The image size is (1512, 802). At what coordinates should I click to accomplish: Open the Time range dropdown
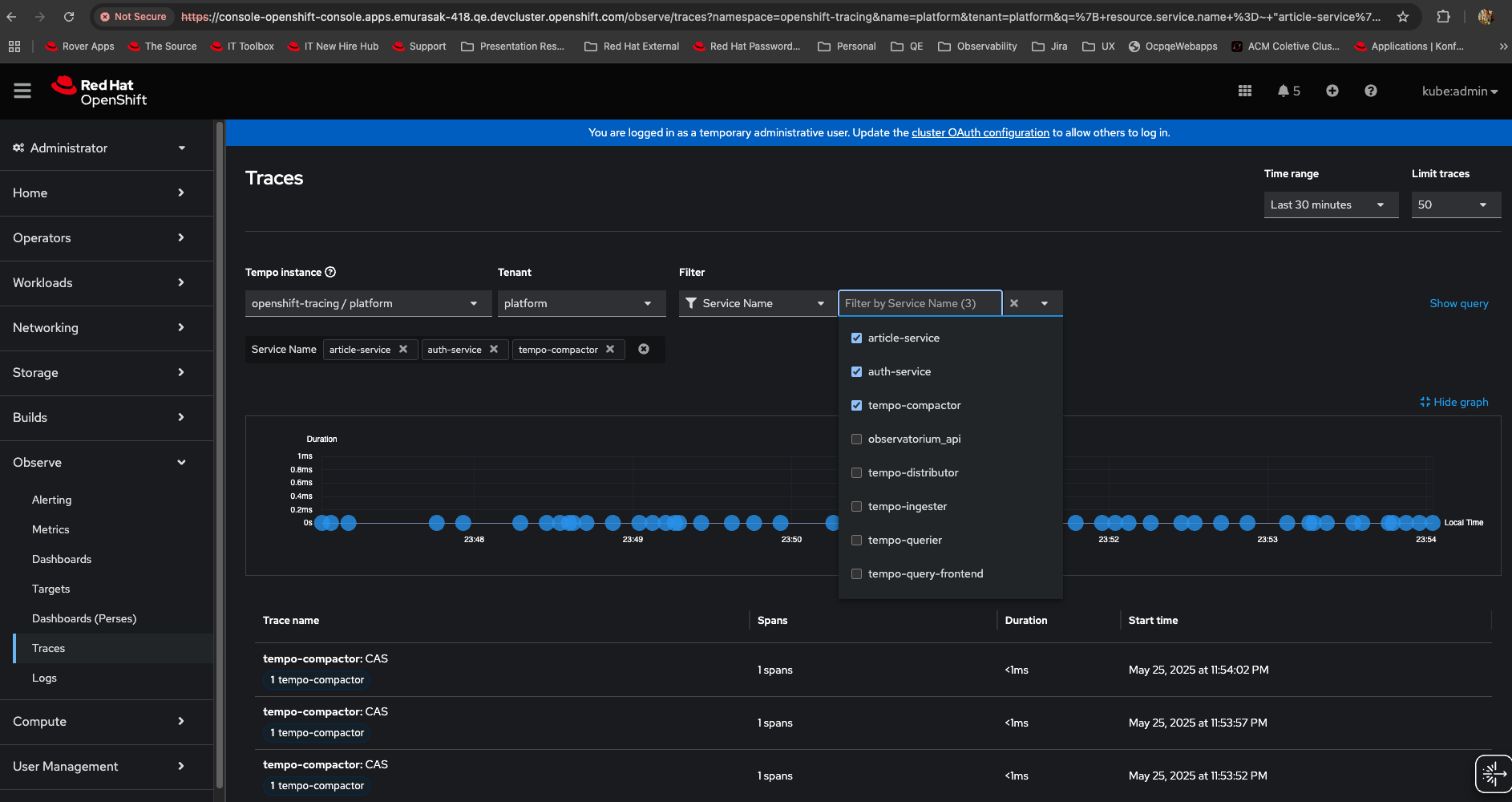pos(1330,205)
